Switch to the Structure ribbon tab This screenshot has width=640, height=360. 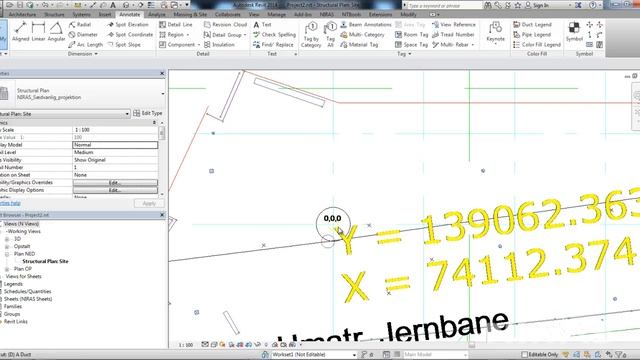[x=54, y=14]
